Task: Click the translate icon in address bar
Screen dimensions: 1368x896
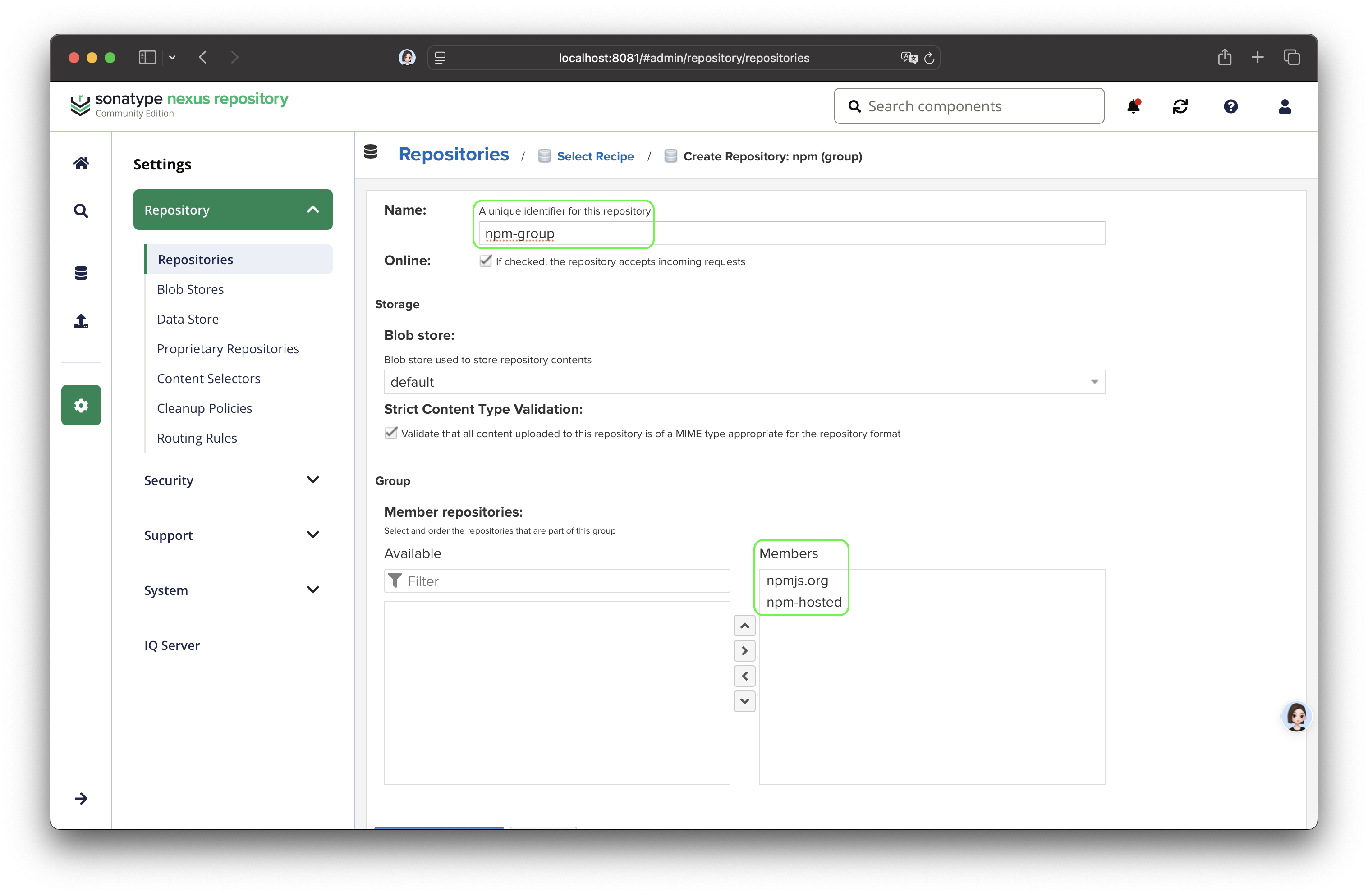Action: pos(909,58)
